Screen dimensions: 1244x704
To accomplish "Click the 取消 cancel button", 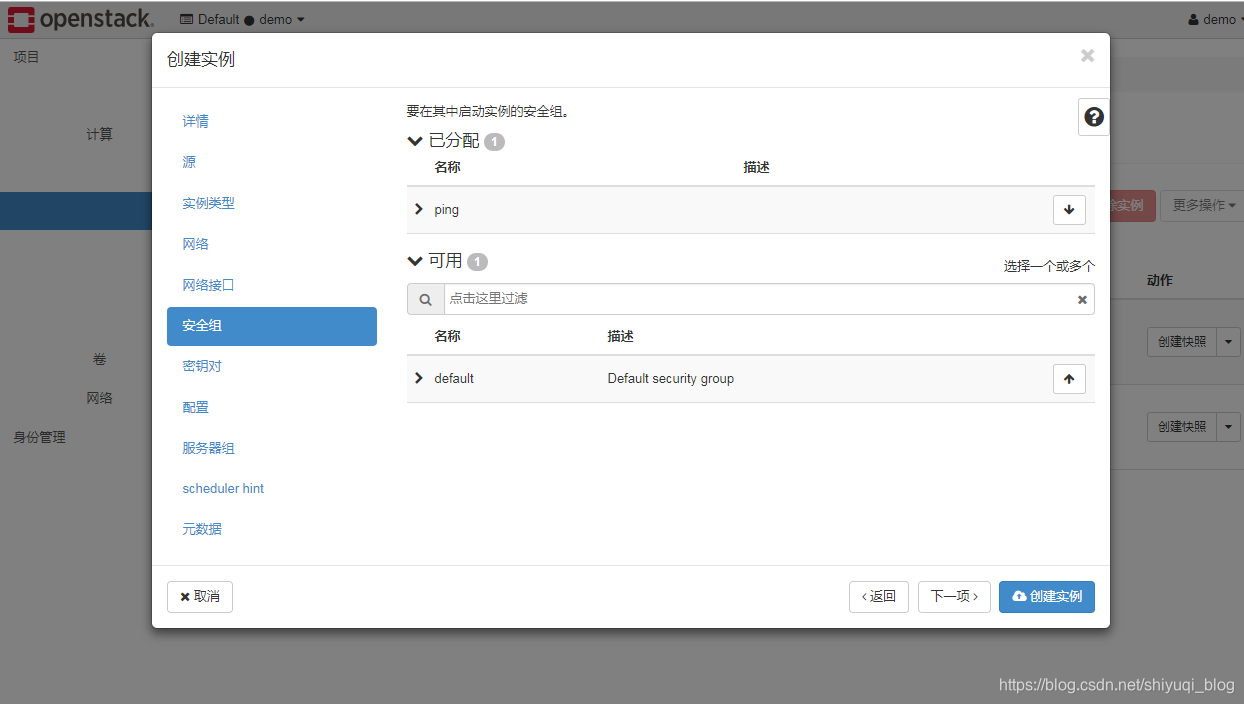I will [200, 597].
